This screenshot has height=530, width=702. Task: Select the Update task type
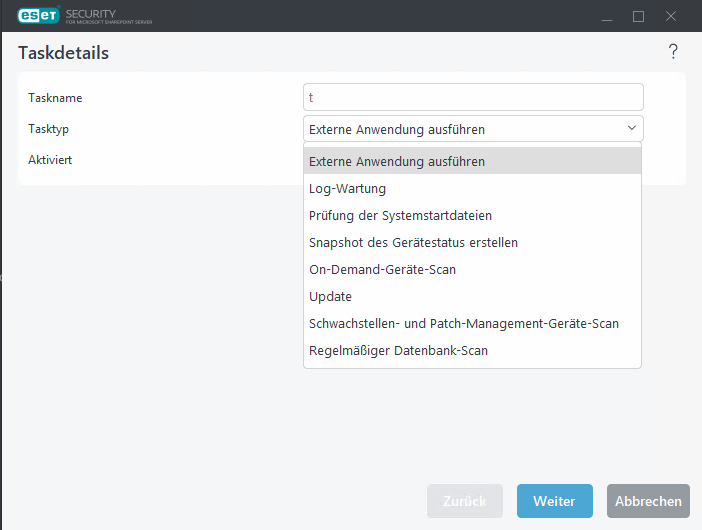point(472,296)
